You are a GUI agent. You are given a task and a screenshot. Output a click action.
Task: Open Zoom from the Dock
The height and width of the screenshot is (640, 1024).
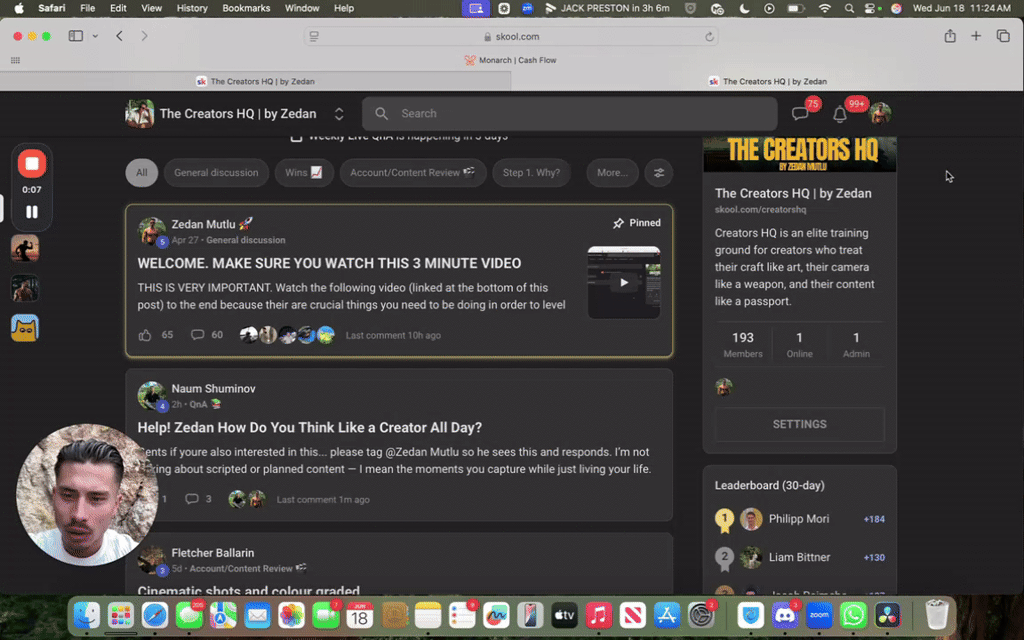click(x=819, y=615)
